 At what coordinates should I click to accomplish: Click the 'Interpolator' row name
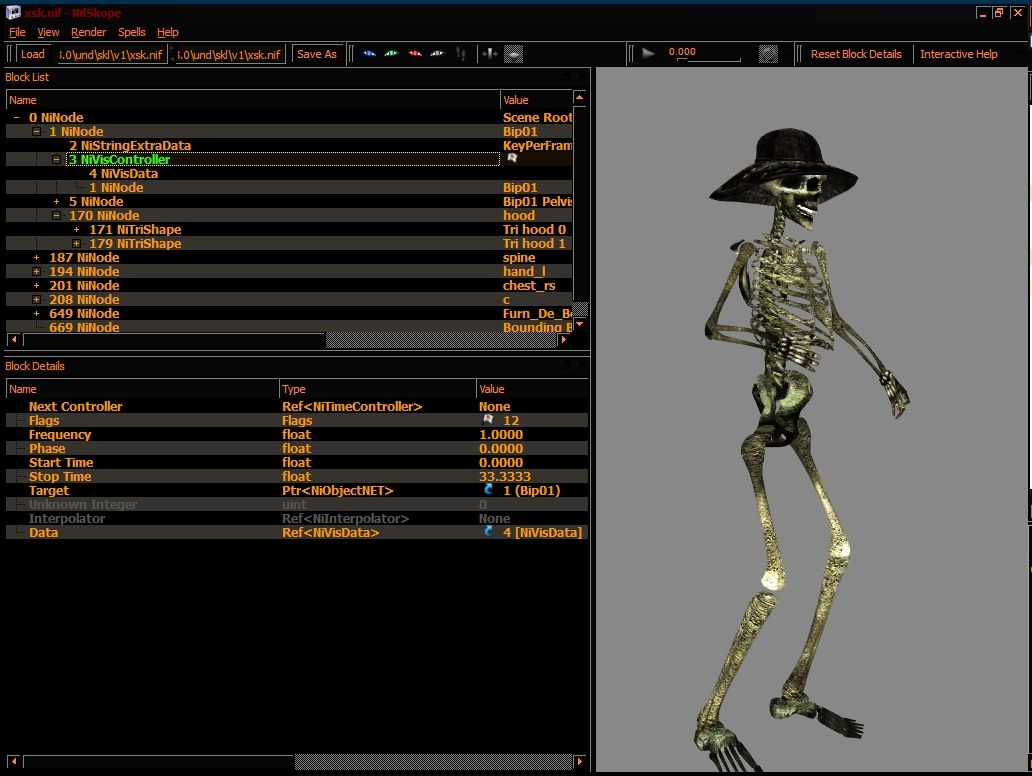pos(67,518)
